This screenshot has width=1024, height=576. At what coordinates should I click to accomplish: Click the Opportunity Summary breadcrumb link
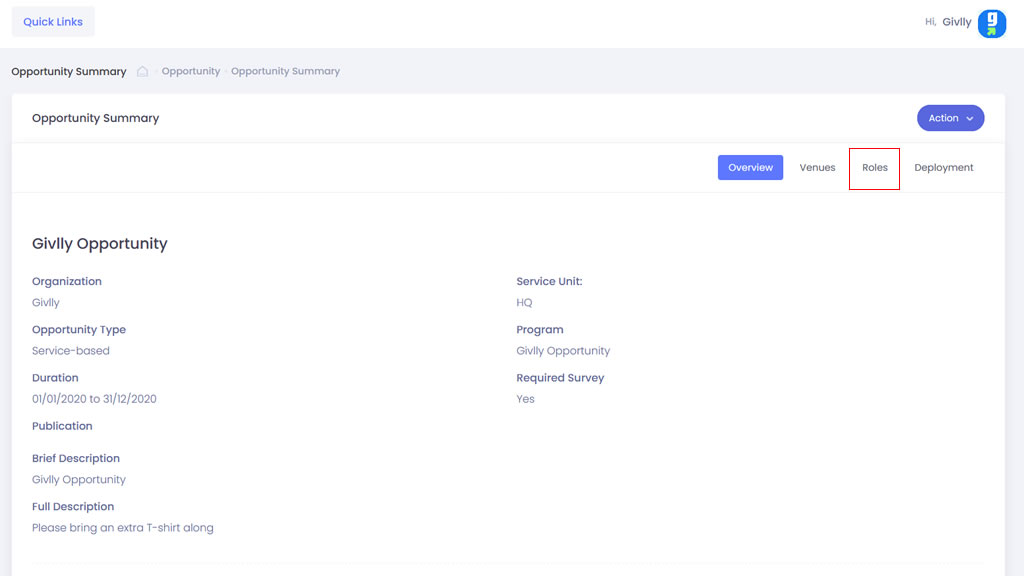coord(285,72)
